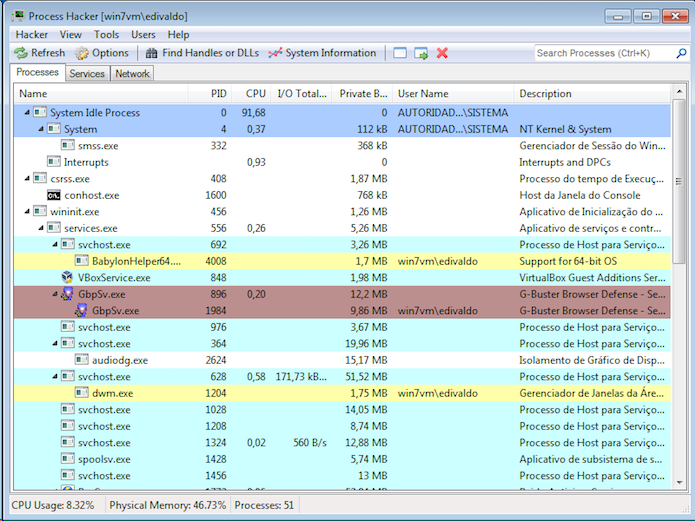Click the red X terminate icon

tap(442, 53)
